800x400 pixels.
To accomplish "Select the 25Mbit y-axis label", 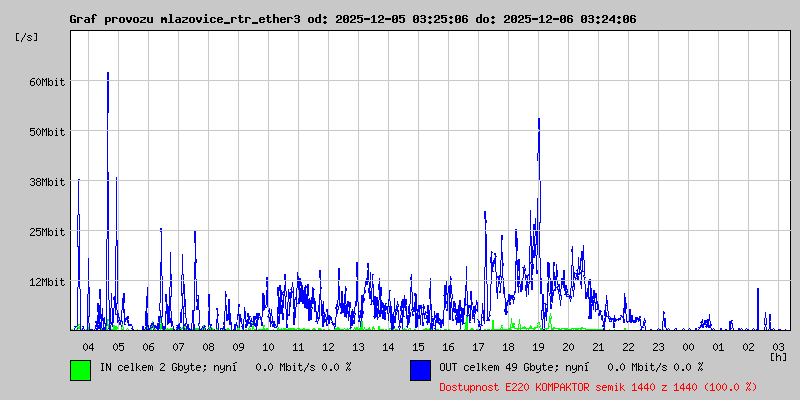I will 46,232.
